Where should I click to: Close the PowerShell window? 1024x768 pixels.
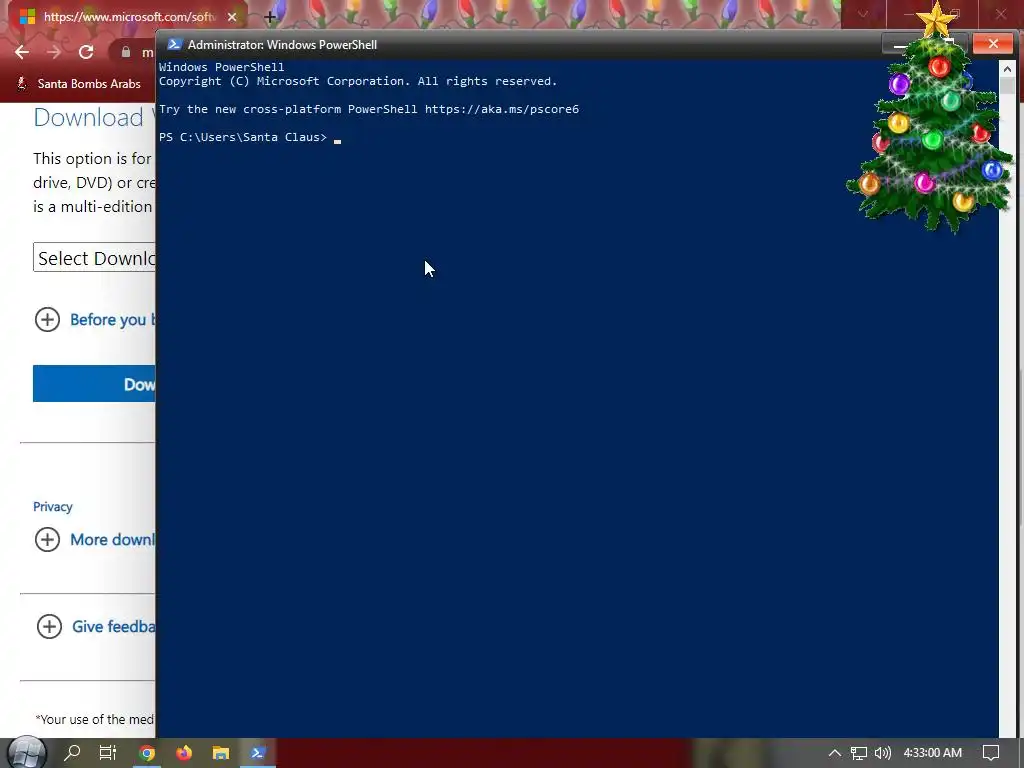993,44
